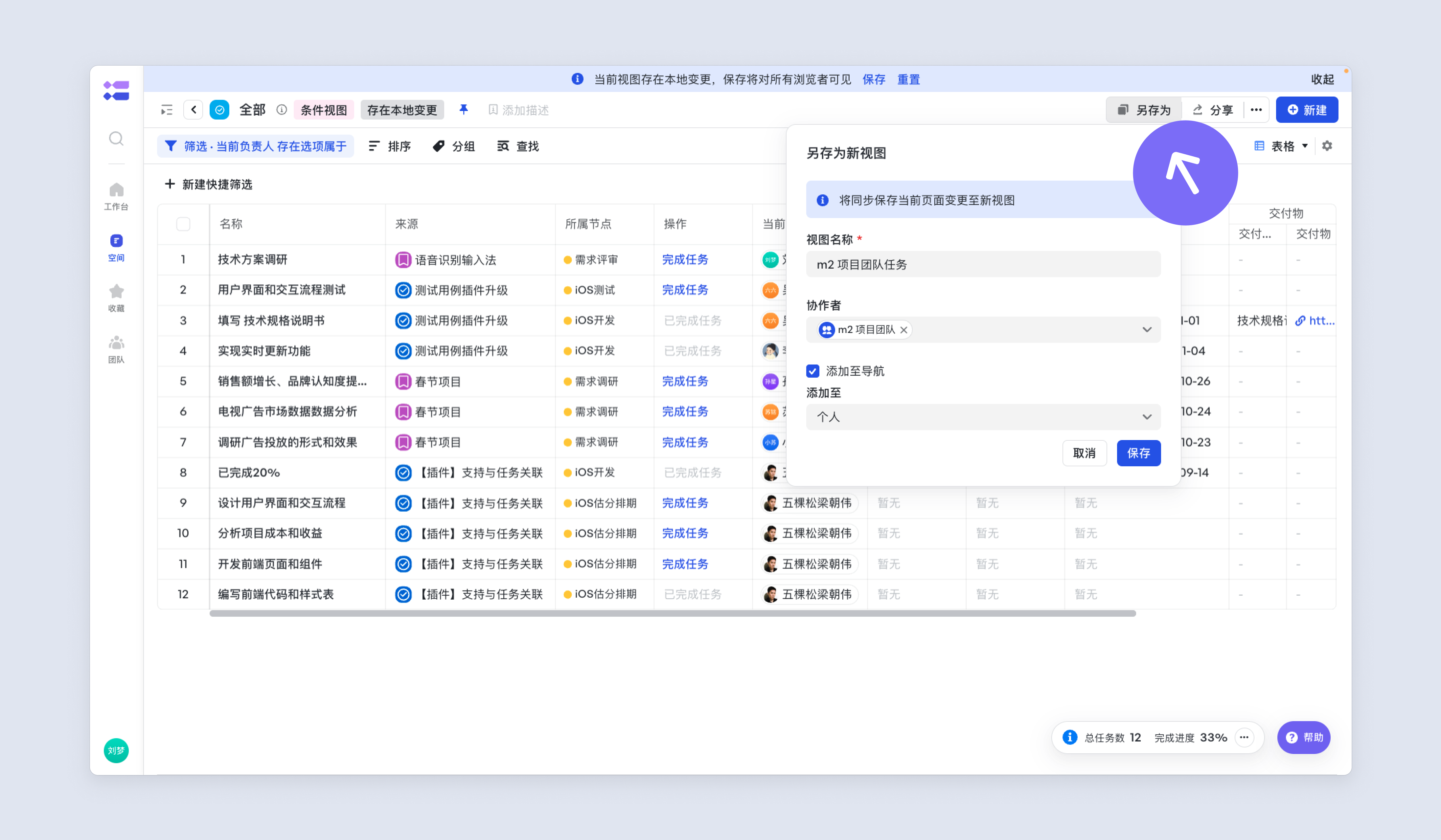Viewport: 1441px width, 840px height.
Task: Click the blue 保存 dialog button
Action: point(1138,453)
